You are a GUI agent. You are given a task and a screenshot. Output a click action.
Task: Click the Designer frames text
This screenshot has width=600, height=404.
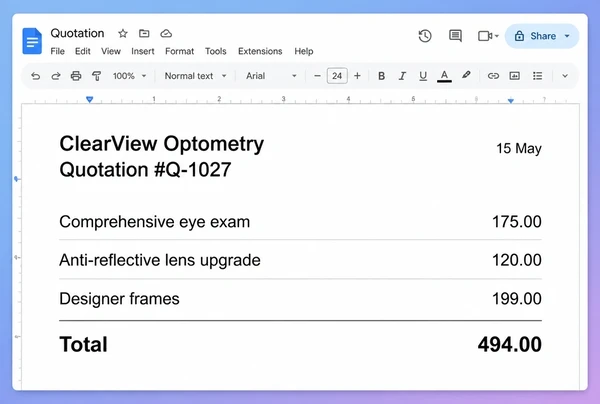coord(119,299)
